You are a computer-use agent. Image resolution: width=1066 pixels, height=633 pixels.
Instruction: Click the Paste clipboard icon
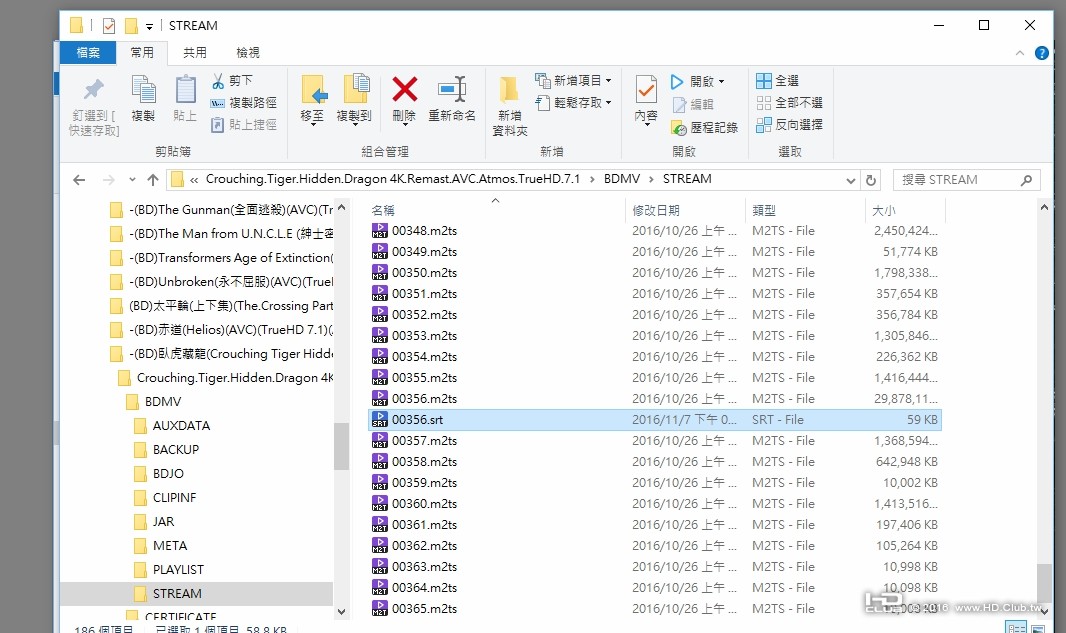tap(185, 90)
